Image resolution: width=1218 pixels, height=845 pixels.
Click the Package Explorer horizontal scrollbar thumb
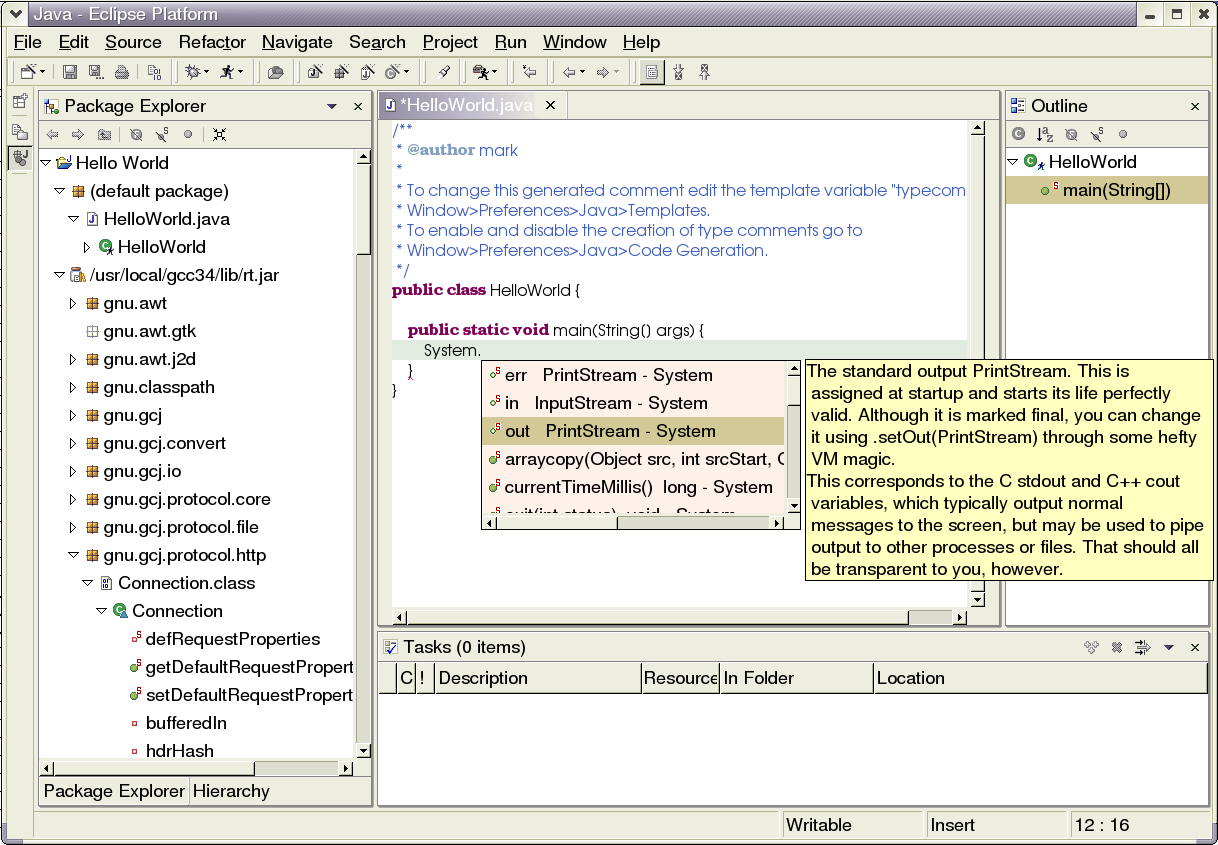pos(153,769)
